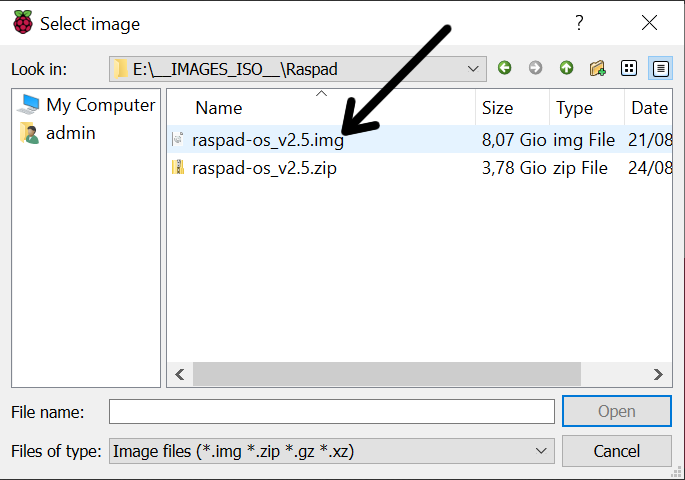Create a new folder
Screen dimensions: 685x480
coord(597,68)
